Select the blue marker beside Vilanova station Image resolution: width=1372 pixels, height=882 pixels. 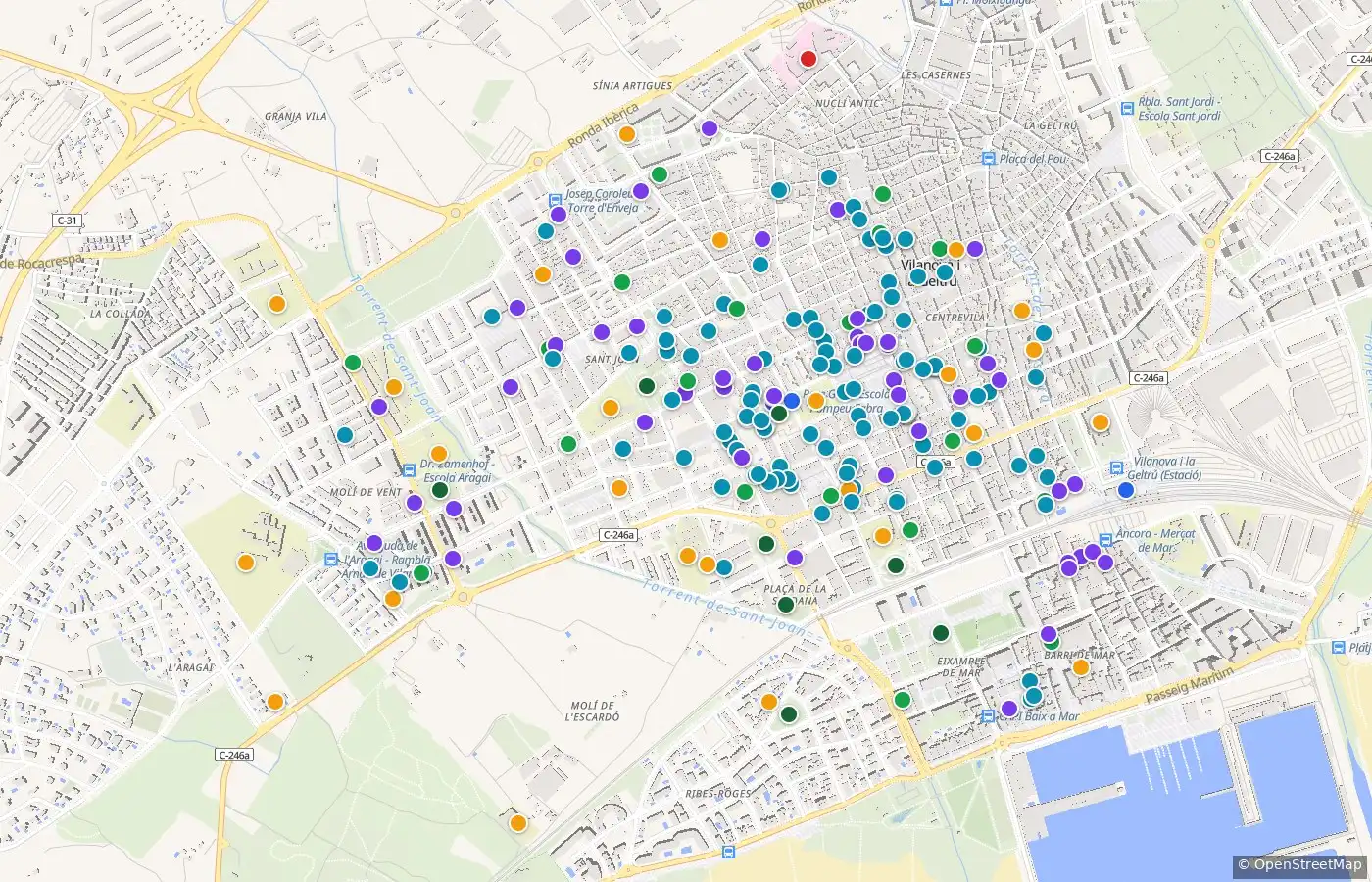[1126, 490]
